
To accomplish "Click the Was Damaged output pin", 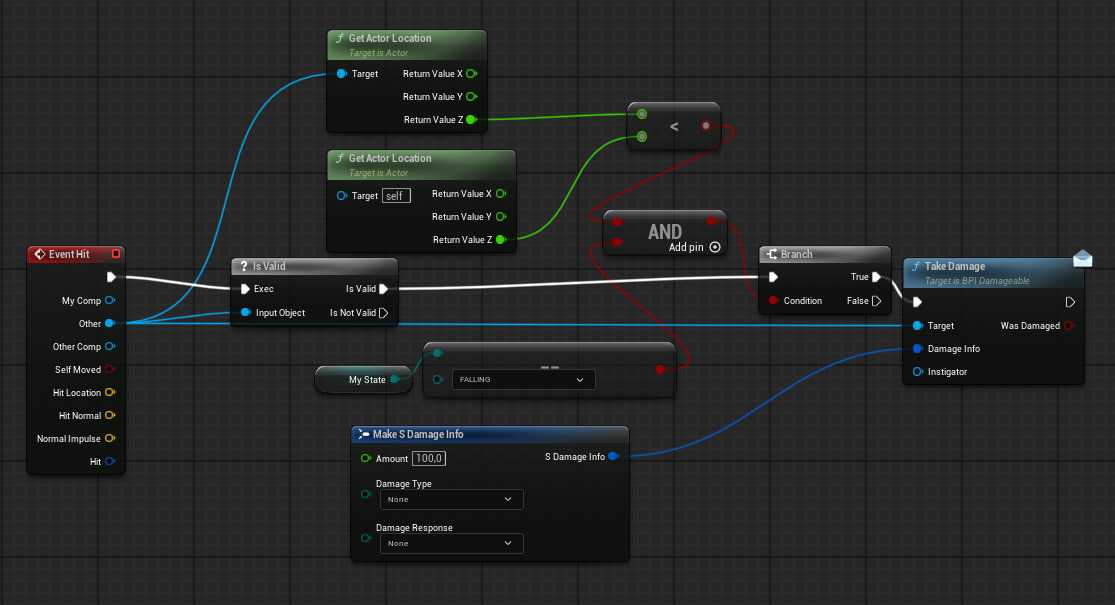I will pos(1068,326).
